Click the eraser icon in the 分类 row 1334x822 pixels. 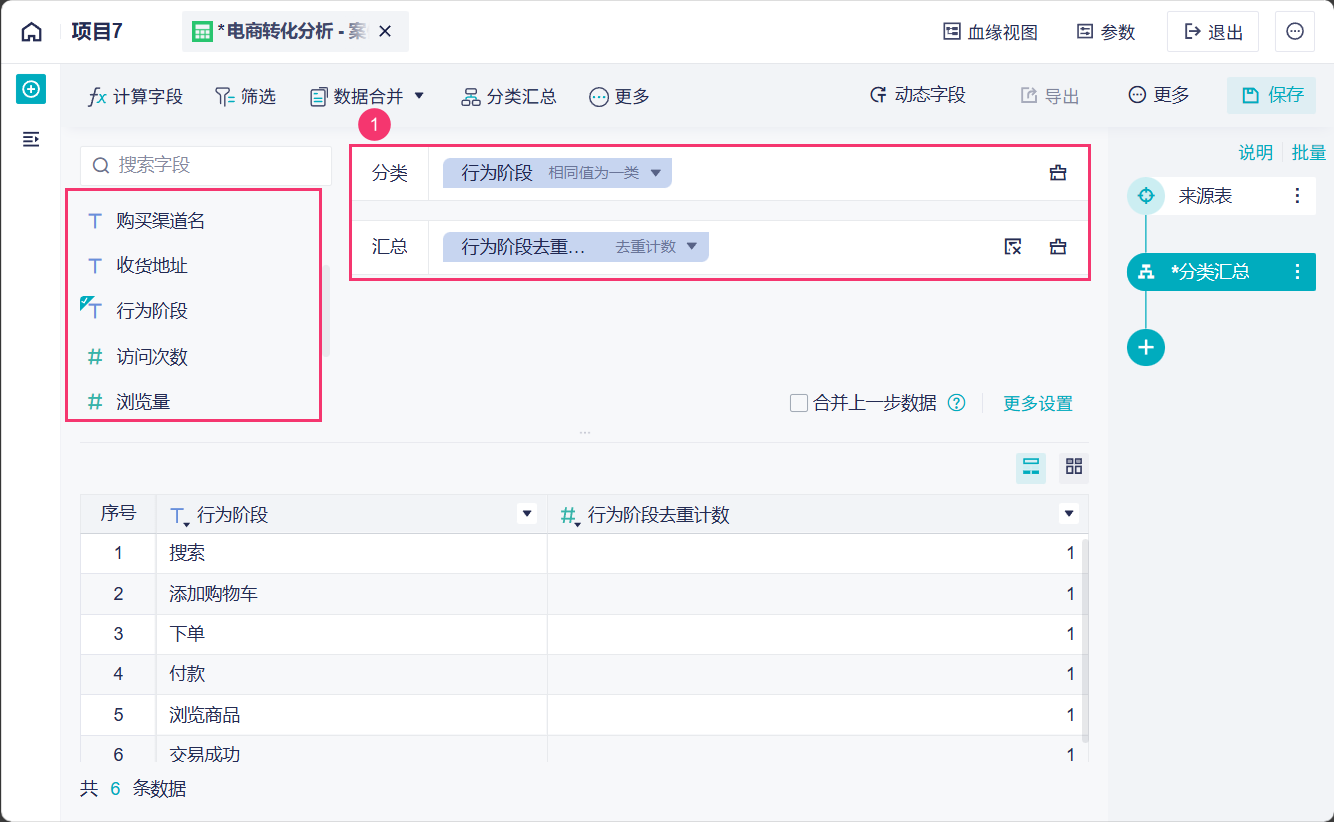point(1058,173)
